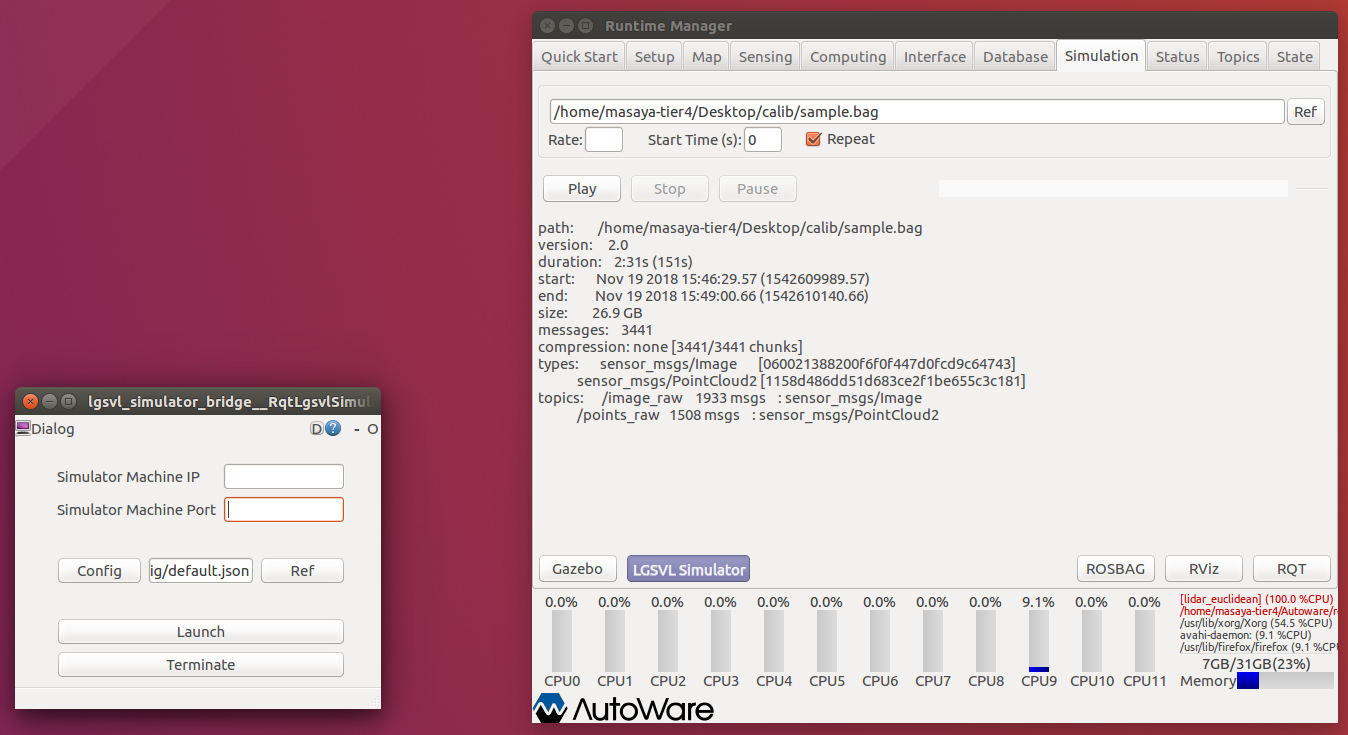The image size is (1348, 735).
Task: Open the Computing tab
Action: click(847, 56)
